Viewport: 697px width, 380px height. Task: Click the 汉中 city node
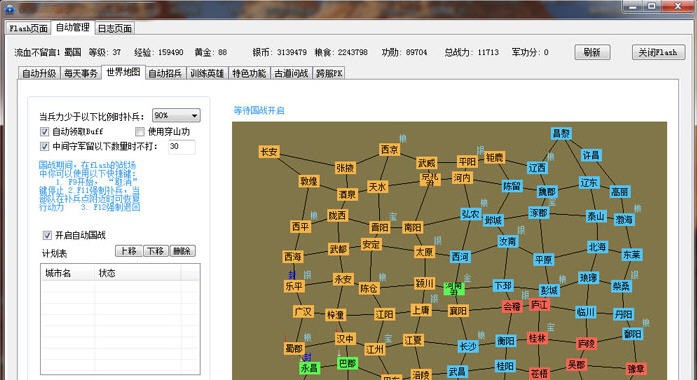tap(345, 339)
